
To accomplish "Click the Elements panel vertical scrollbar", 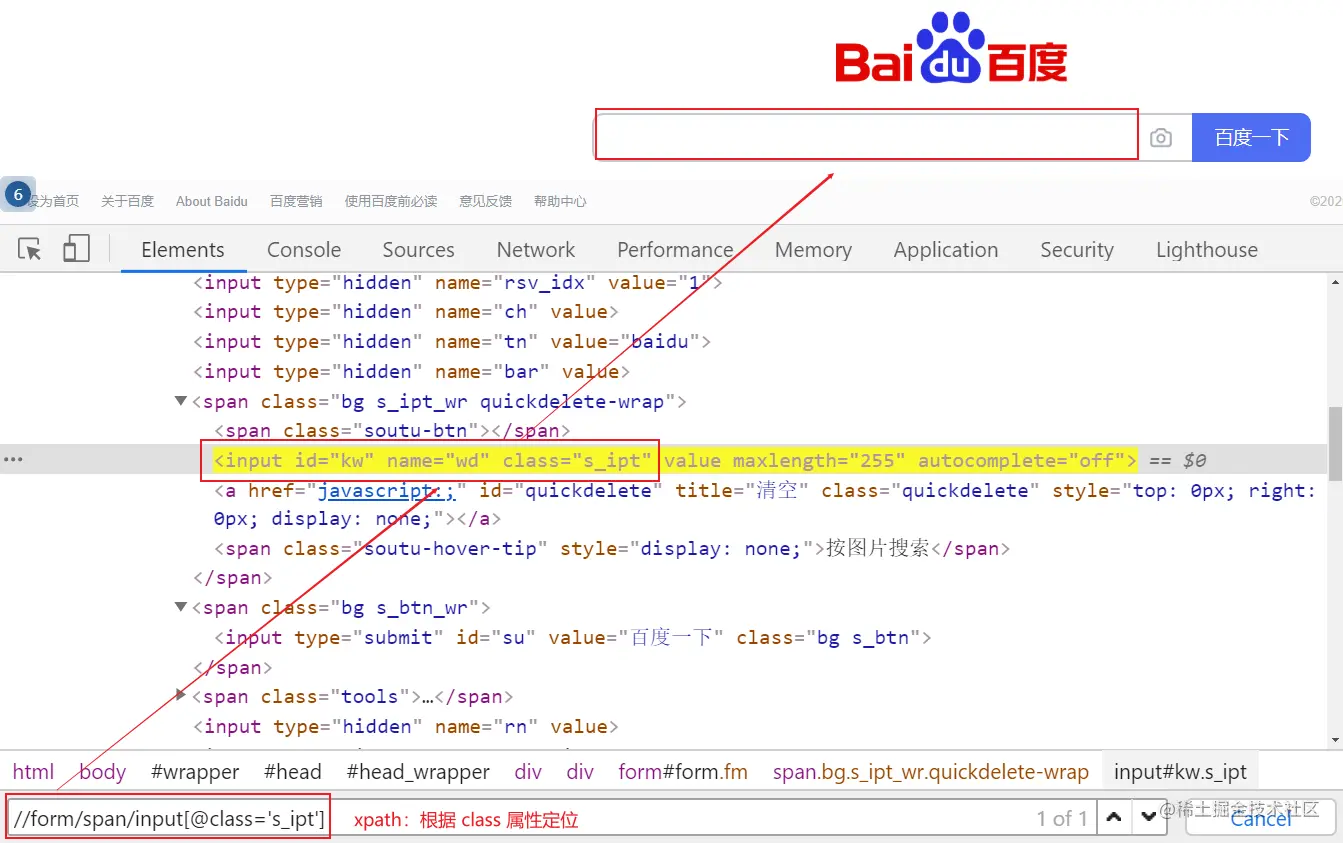I will [x=1335, y=446].
